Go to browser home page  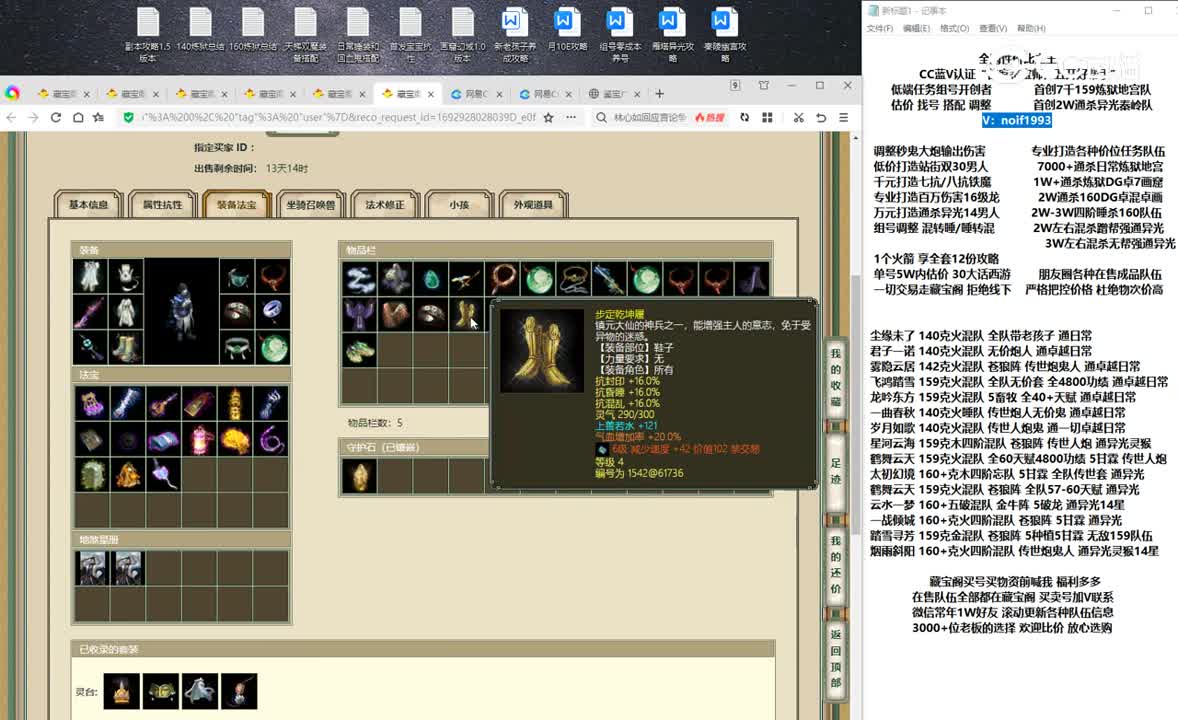tap(78, 117)
